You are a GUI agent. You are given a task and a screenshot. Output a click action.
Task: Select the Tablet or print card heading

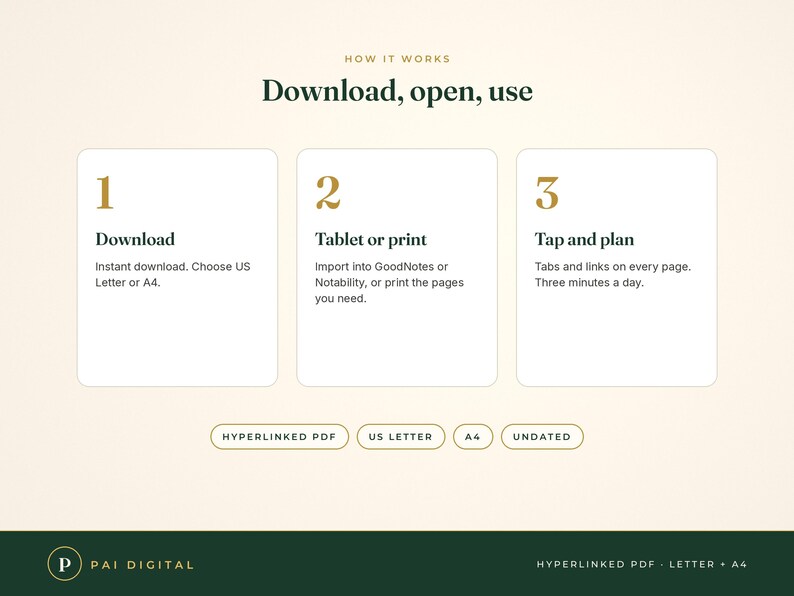[x=371, y=239]
